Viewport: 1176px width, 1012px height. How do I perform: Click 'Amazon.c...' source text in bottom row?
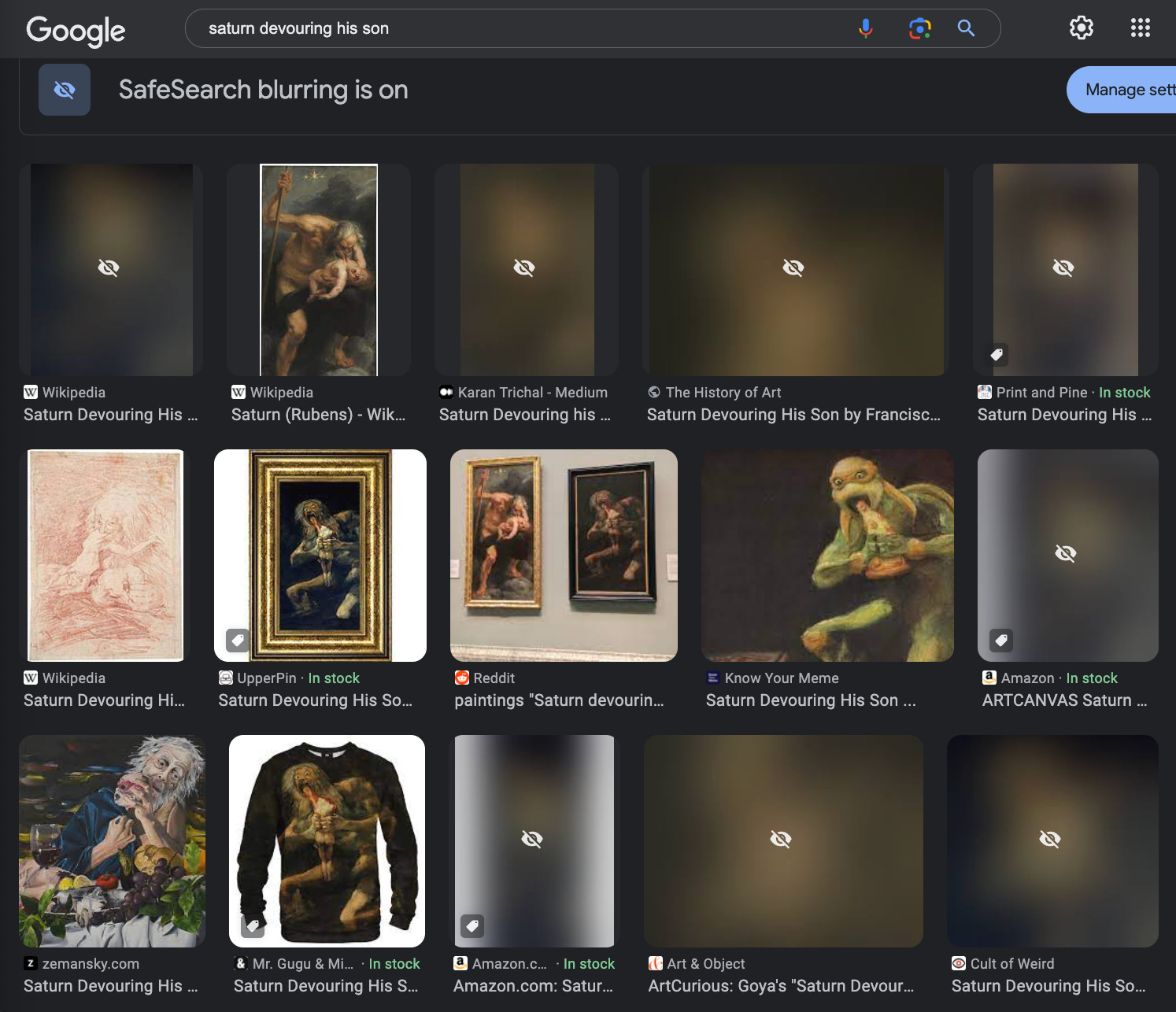click(509, 963)
